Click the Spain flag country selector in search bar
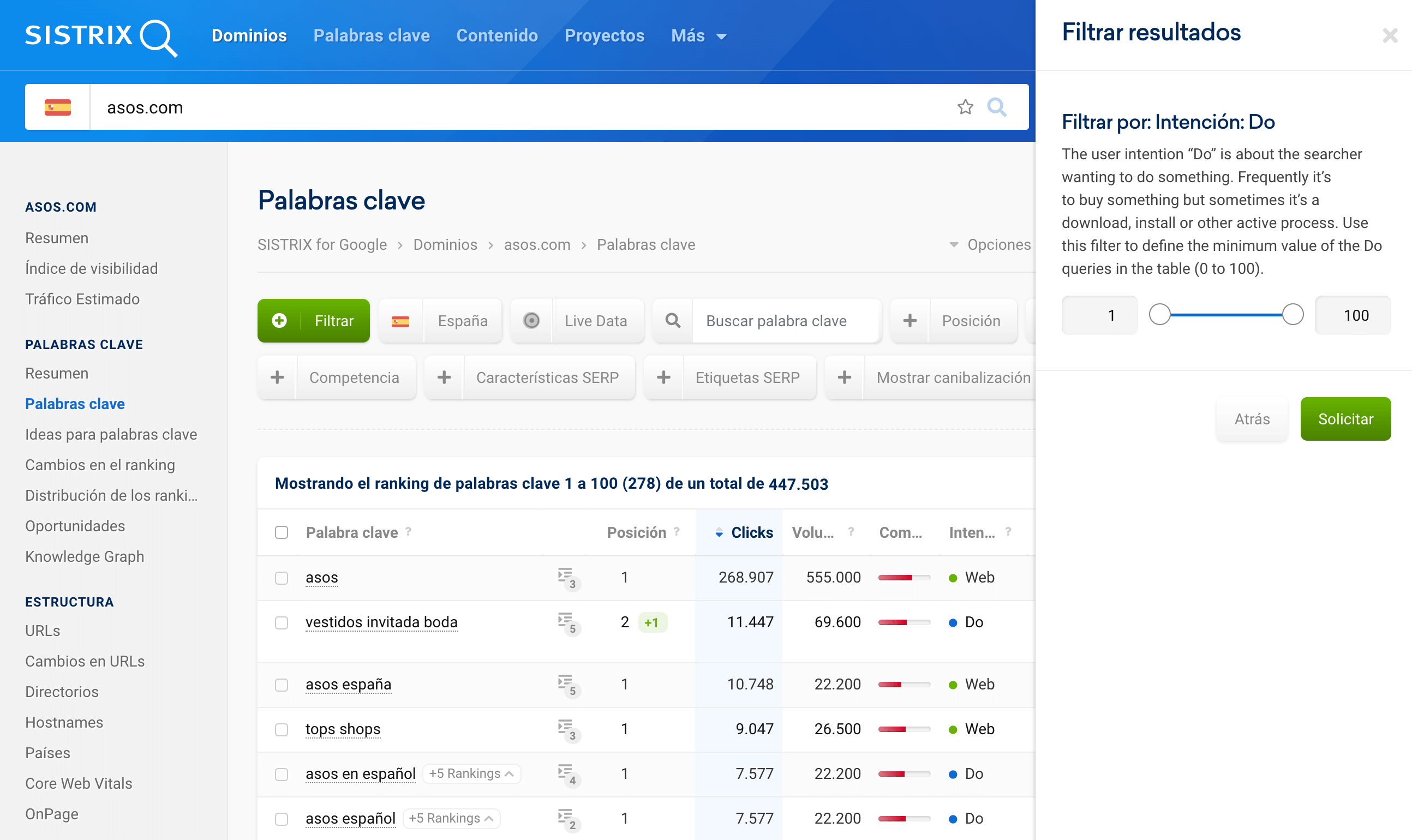 tap(57, 107)
